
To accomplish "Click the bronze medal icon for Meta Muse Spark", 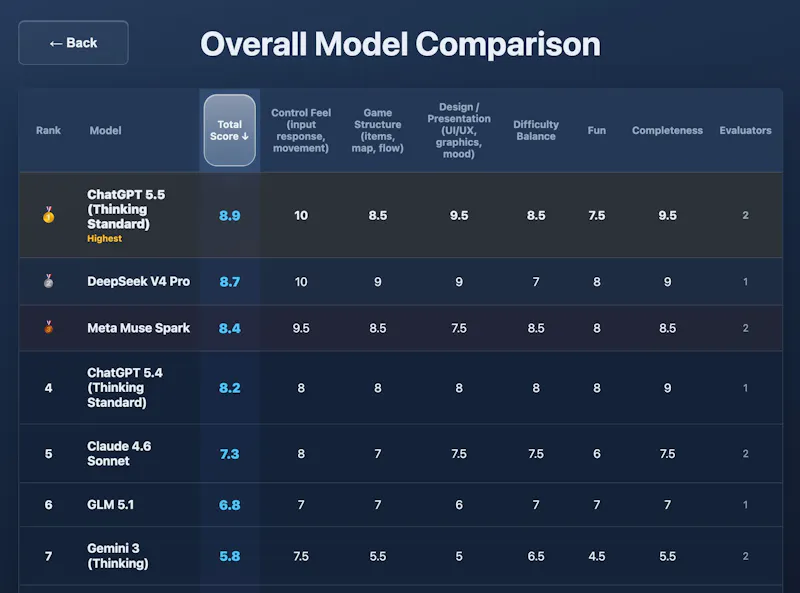I will tap(48, 327).
